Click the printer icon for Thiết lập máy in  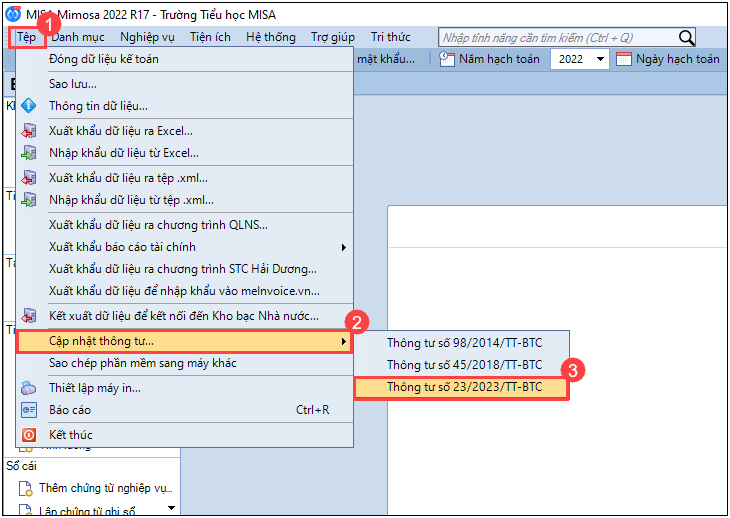click(29, 388)
